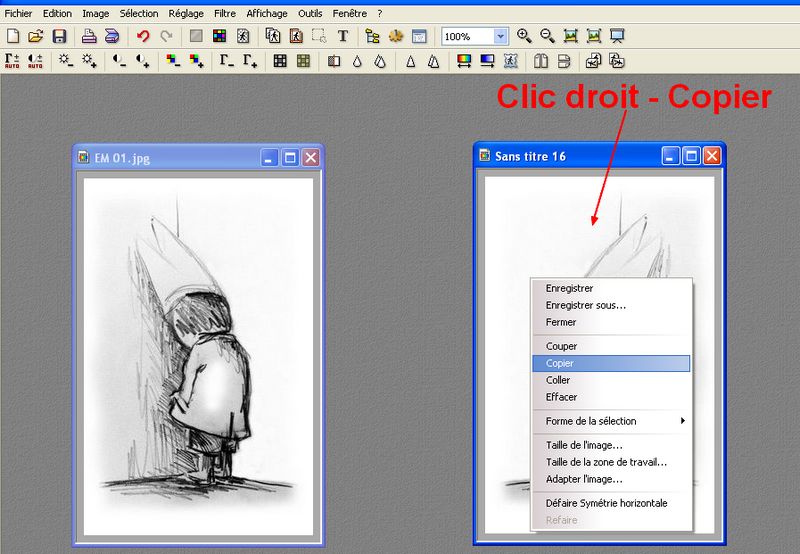
Task: Select the Text tool icon
Action: point(343,36)
